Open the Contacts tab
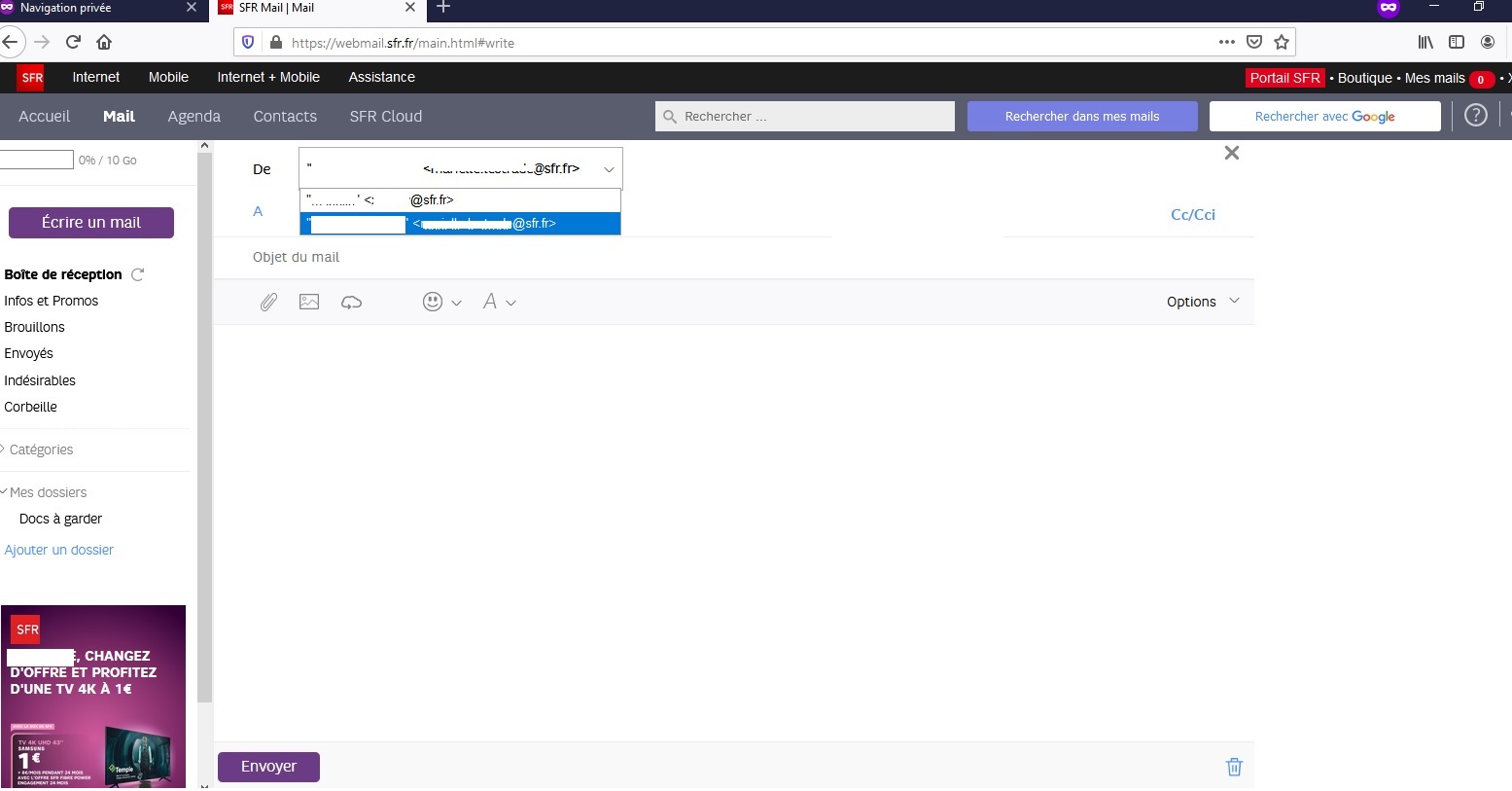The image size is (1512, 791). pyautogui.click(x=285, y=116)
